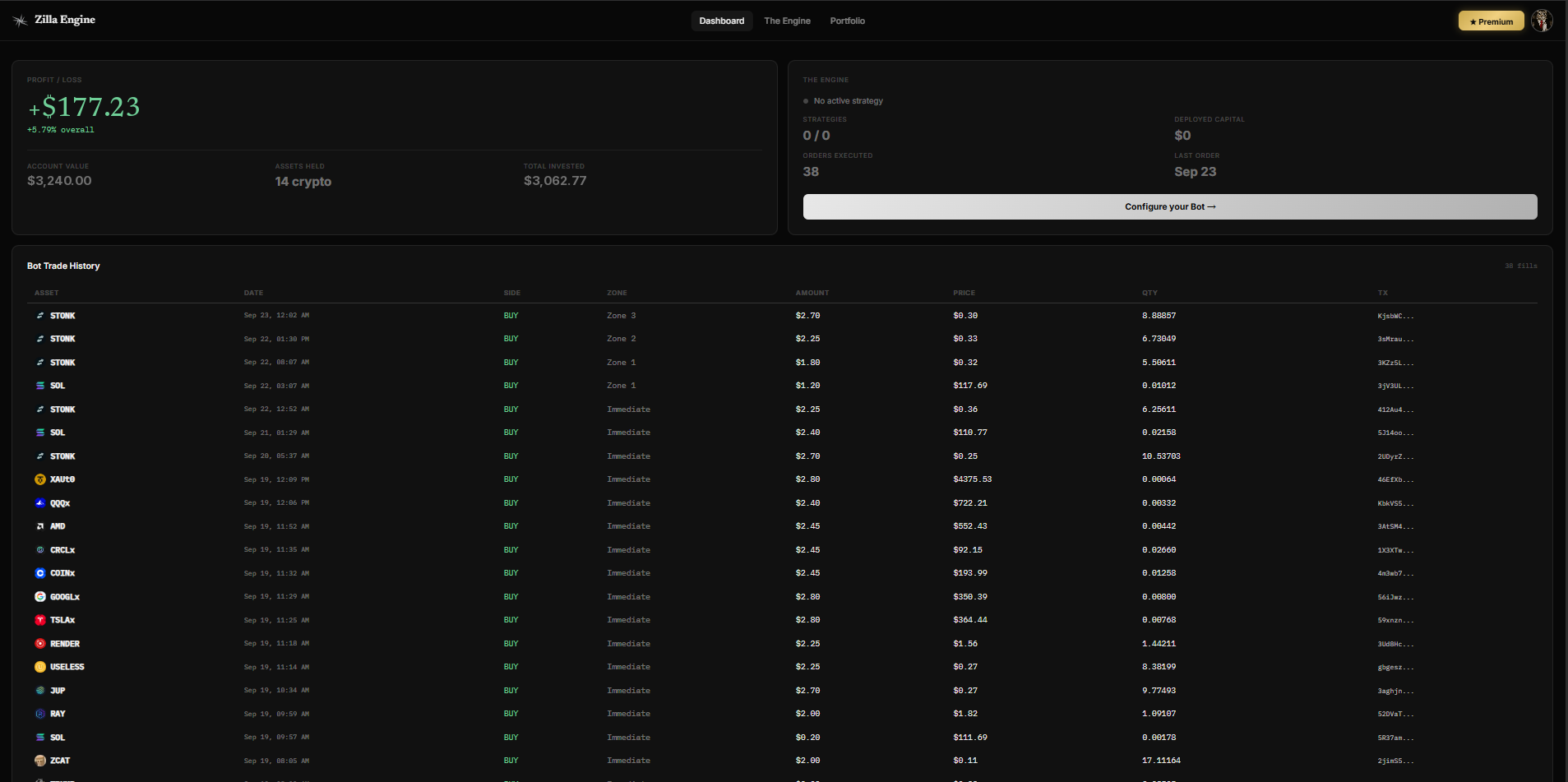Click the 38 orders executed value
The width and height of the screenshot is (1568, 782).
811,172
